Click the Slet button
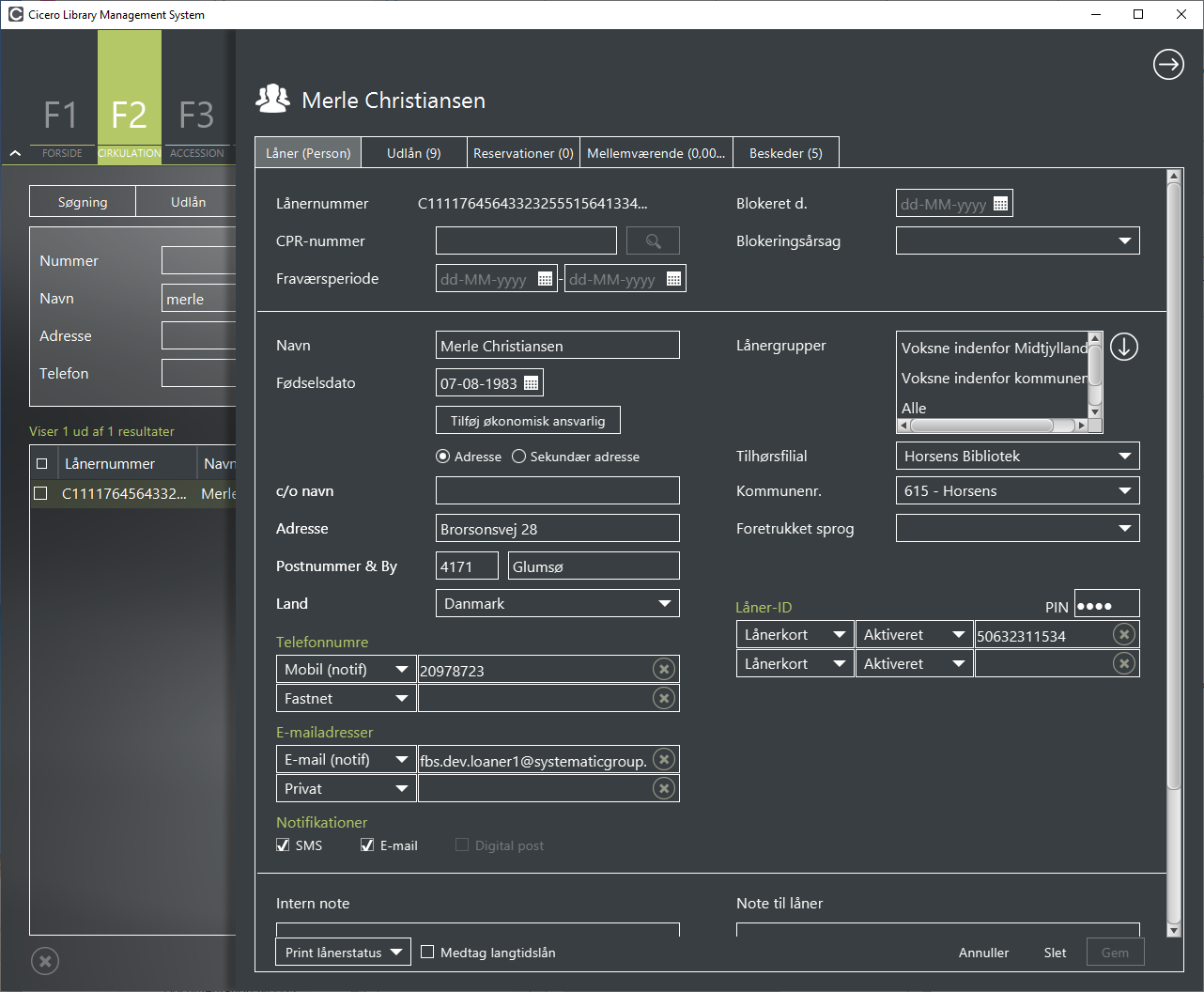The height and width of the screenshot is (992, 1204). 1055,952
